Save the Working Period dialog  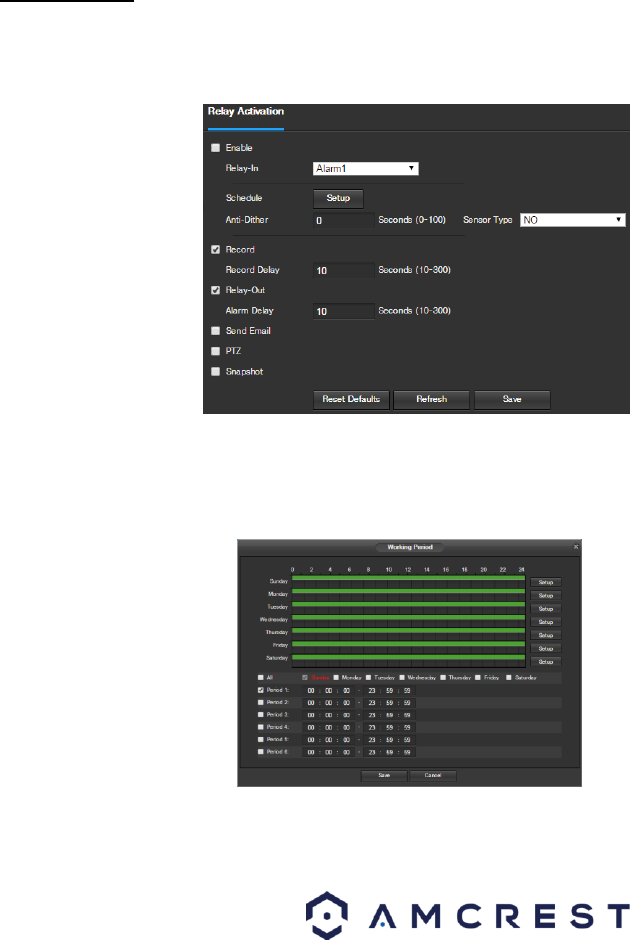click(x=384, y=776)
